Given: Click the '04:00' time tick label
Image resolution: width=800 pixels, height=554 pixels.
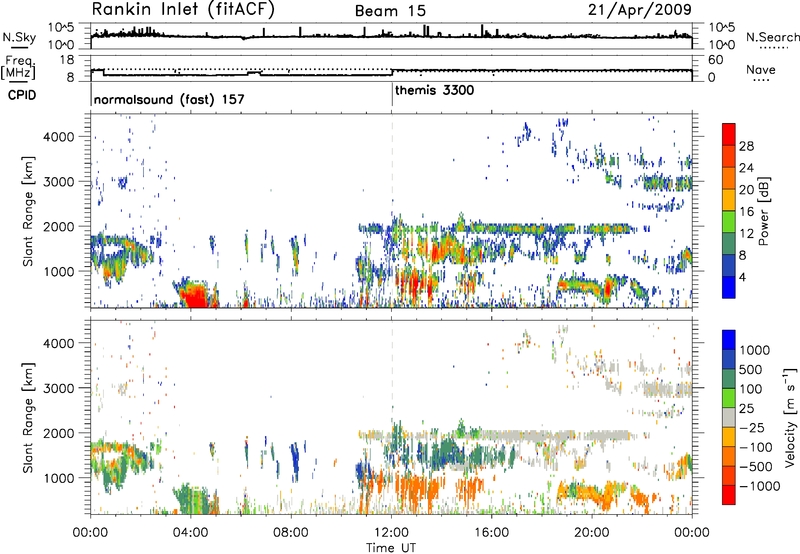Looking at the screenshot, I should coord(191,533).
